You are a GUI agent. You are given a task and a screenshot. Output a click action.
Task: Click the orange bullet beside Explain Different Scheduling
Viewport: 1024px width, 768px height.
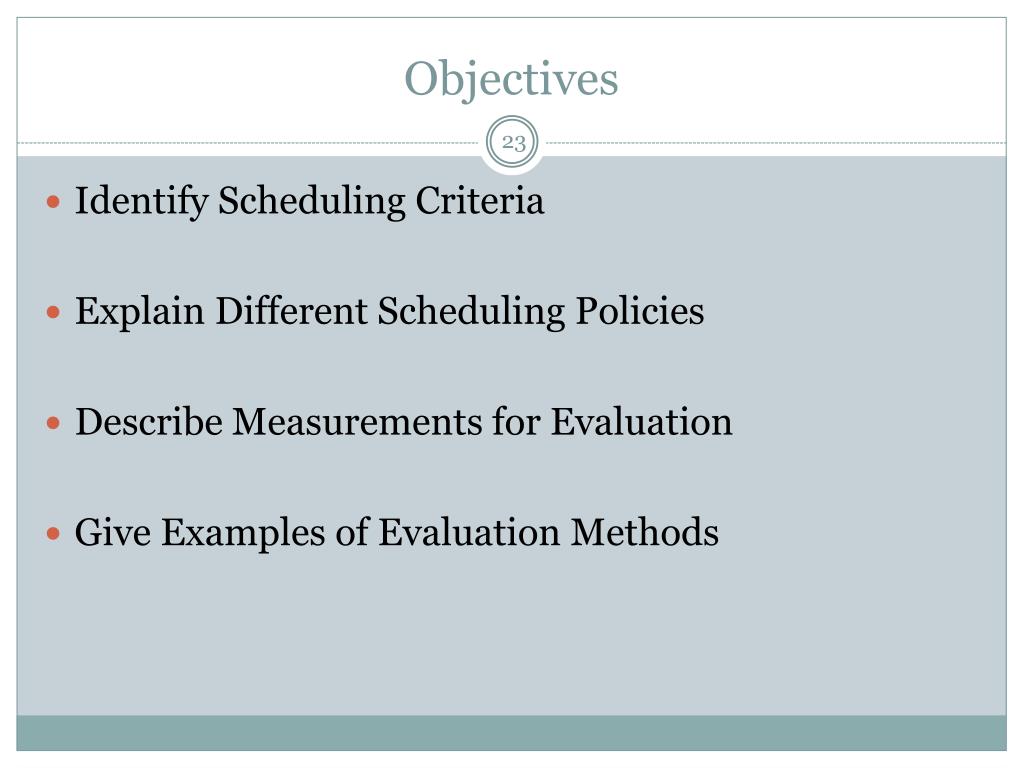(x=55, y=312)
